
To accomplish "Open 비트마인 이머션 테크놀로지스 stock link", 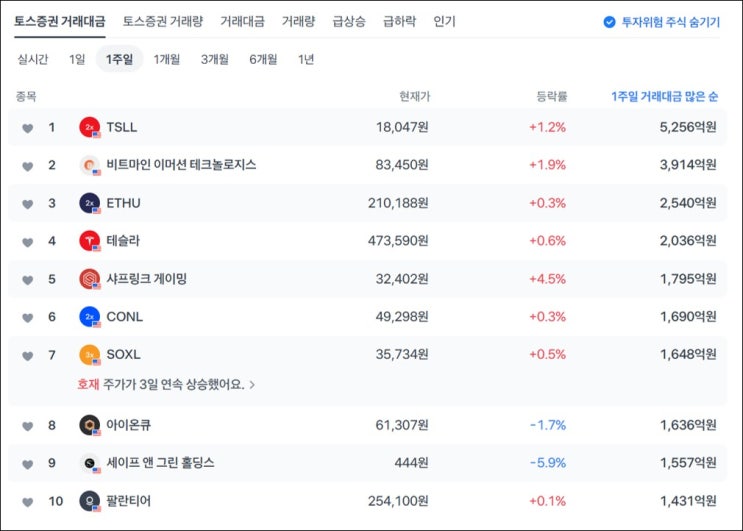I will point(181,165).
